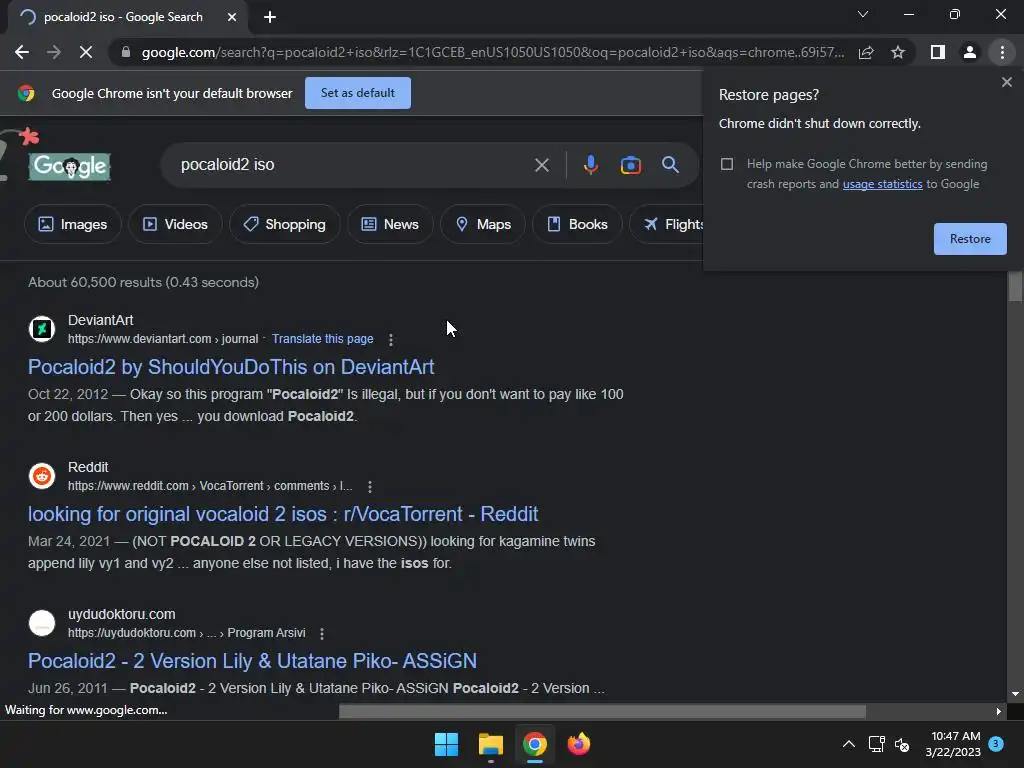Open the Books results filter
Viewport: 1024px width, 768px height.
click(577, 224)
